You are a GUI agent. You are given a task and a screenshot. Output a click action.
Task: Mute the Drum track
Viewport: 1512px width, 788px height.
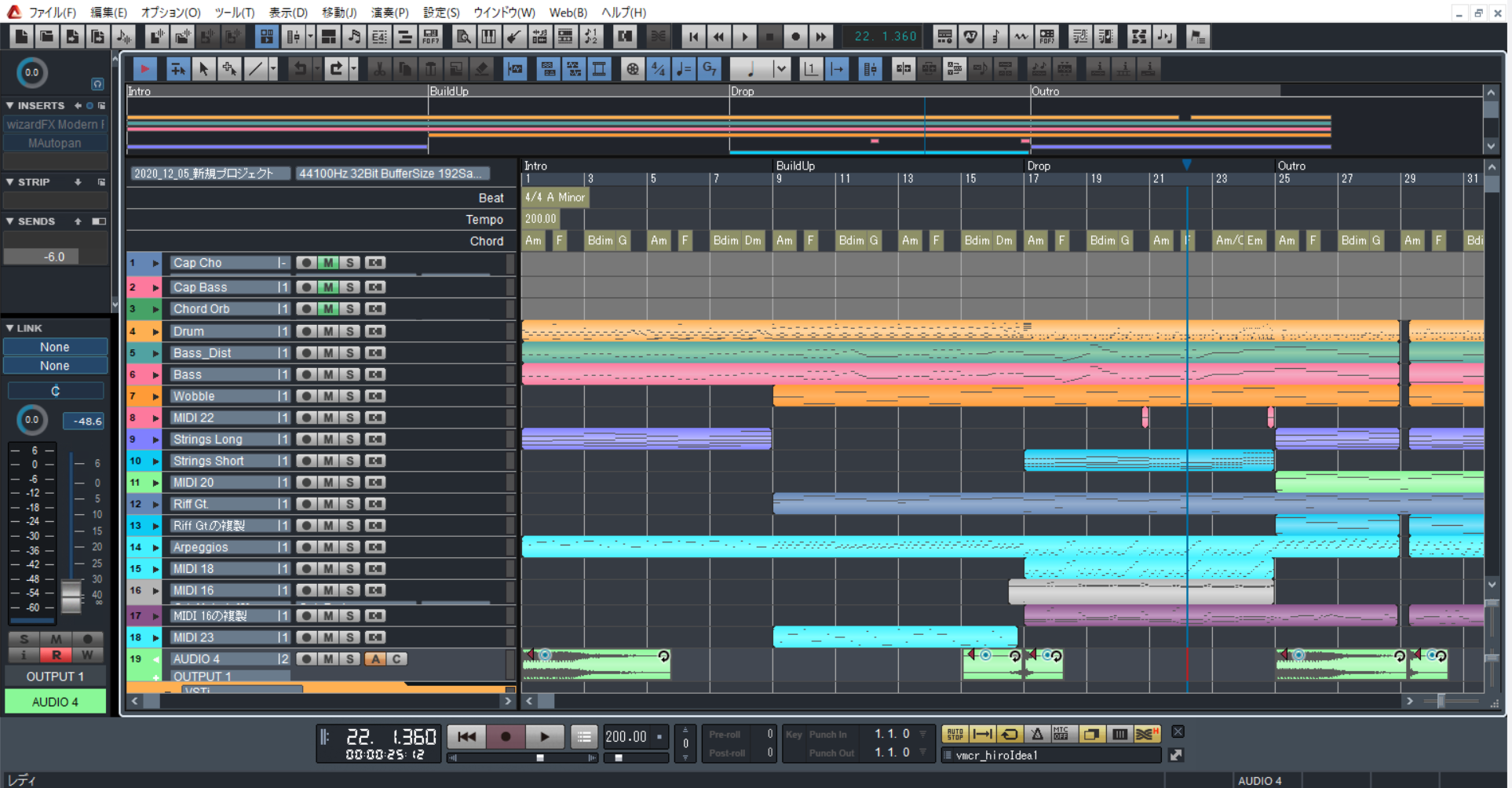tap(328, 332)
